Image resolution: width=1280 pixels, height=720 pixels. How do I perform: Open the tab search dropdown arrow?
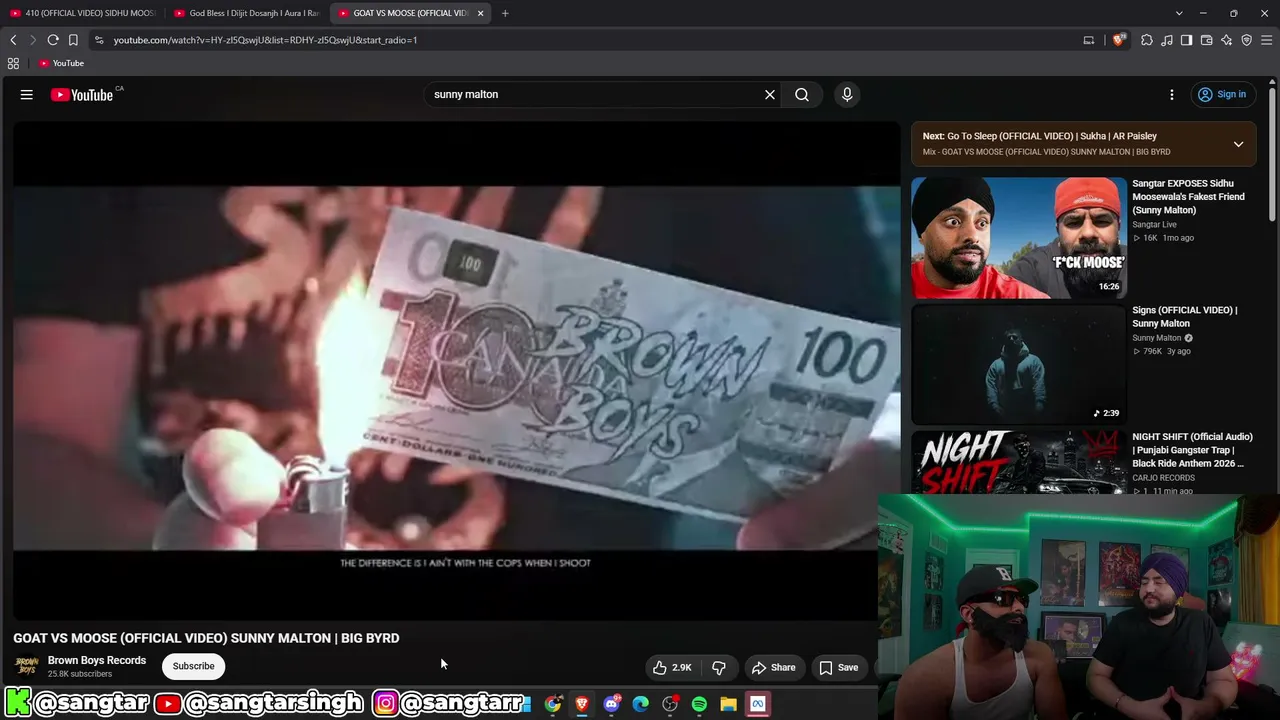(1179, 13)
